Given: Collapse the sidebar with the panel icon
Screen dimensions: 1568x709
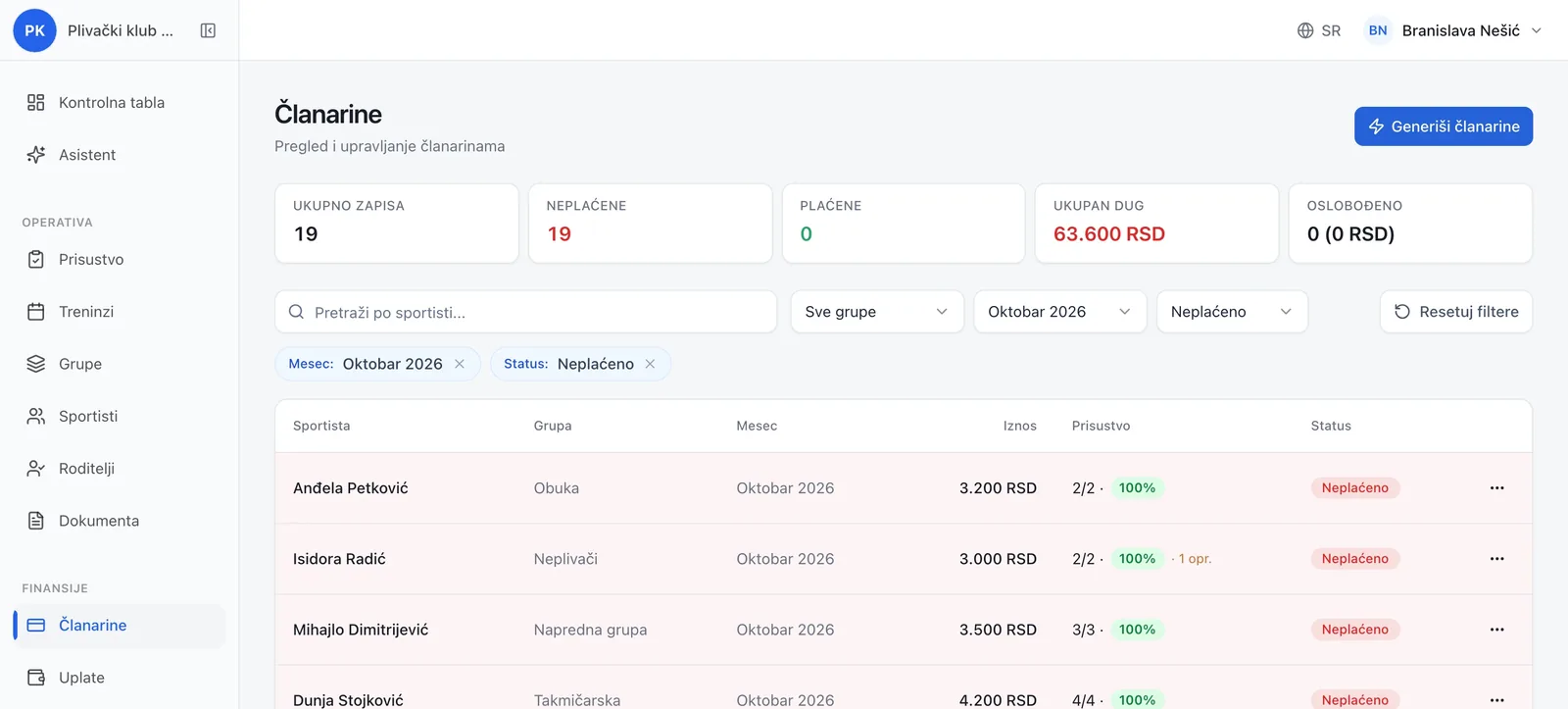Looking at the screenshot, I should [208, 30].
